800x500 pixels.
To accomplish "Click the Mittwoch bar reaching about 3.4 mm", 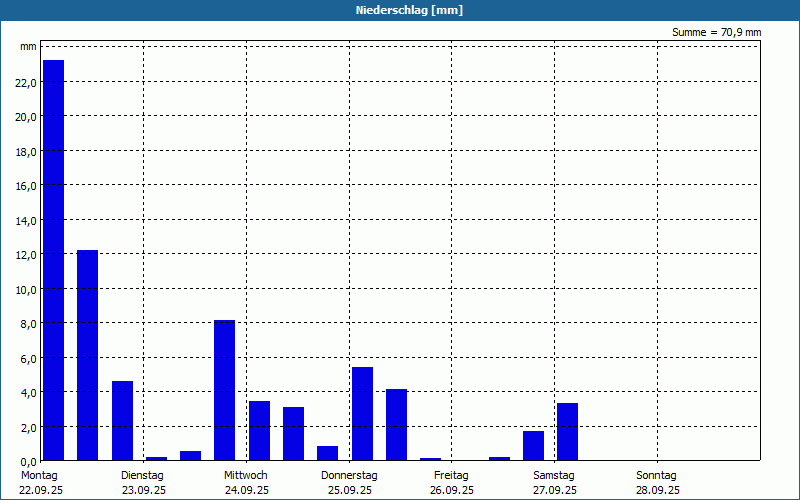I will [x=259, y=431].
